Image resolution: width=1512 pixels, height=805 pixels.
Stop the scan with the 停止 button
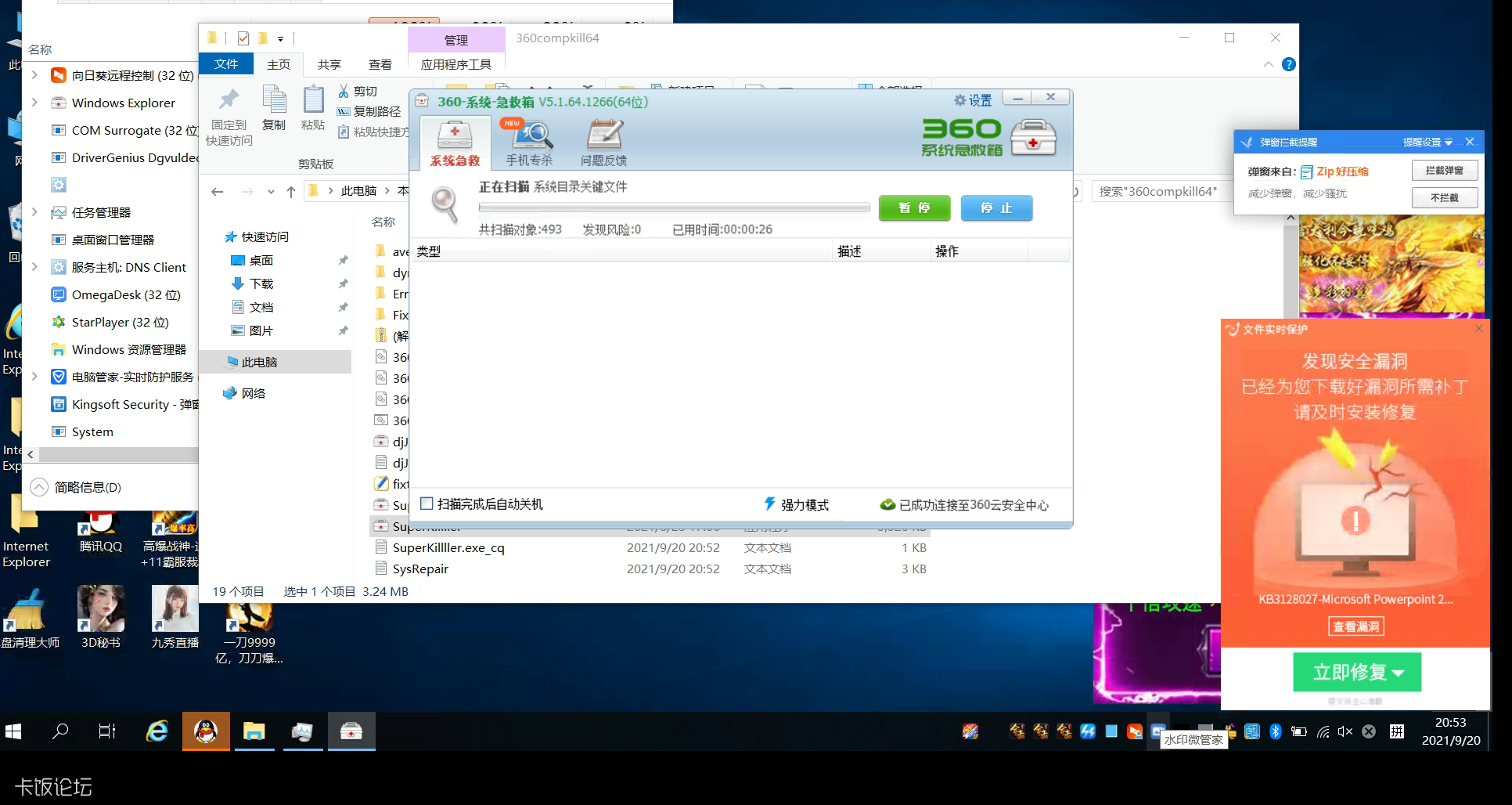[x=996, y=208]
